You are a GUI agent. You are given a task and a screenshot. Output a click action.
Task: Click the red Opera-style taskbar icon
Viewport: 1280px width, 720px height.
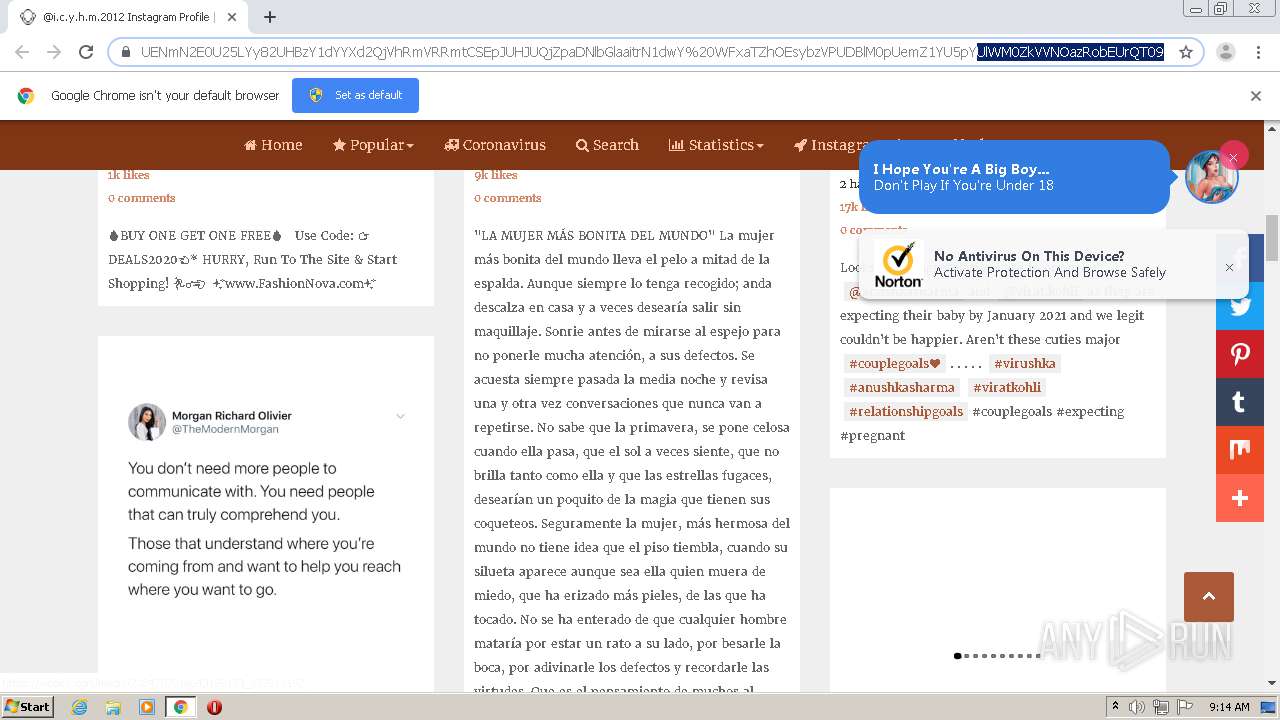pos(214,707)
